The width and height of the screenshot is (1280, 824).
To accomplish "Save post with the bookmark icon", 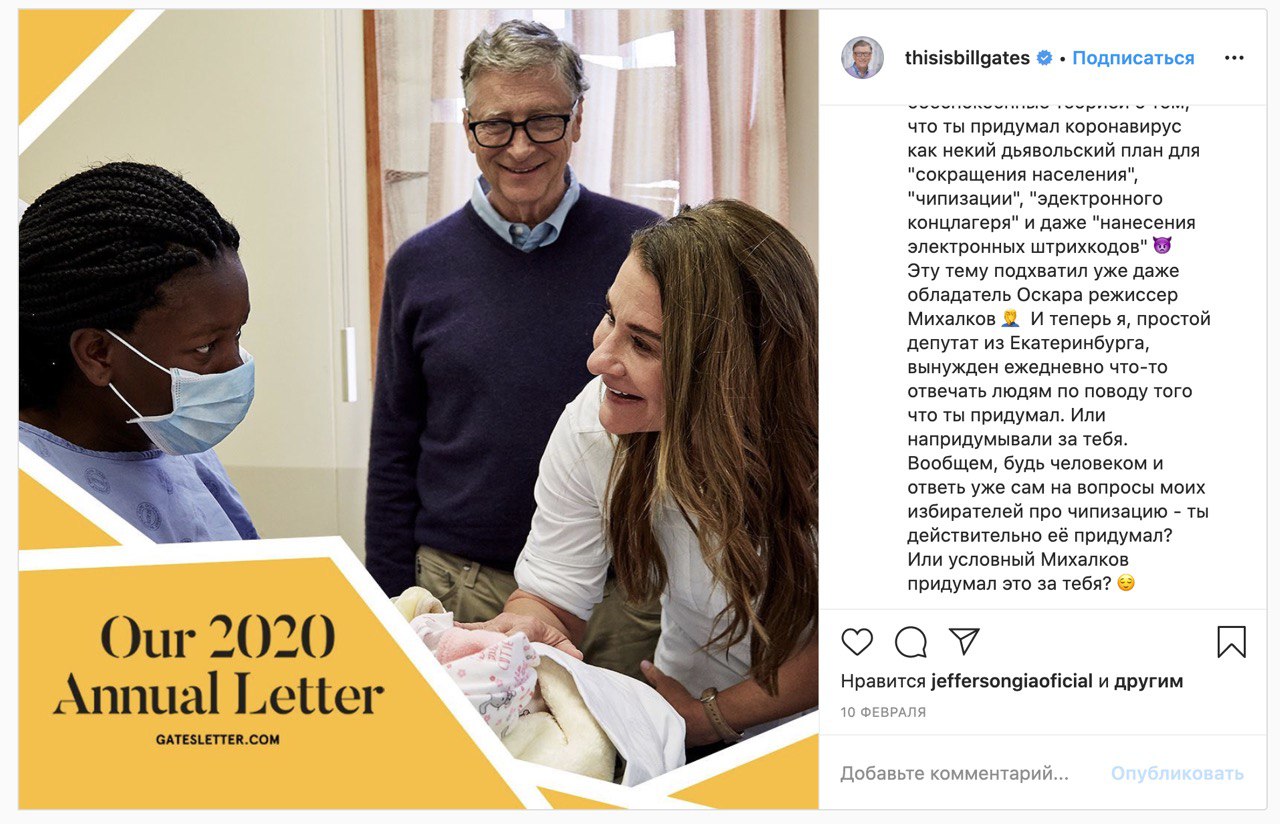I will [1231, 642].
